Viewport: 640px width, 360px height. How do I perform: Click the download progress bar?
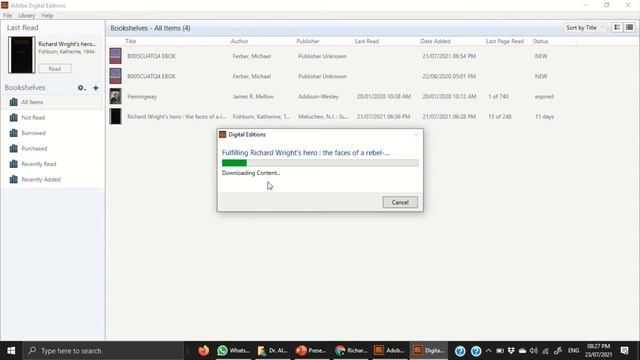[x=320, y=163]
